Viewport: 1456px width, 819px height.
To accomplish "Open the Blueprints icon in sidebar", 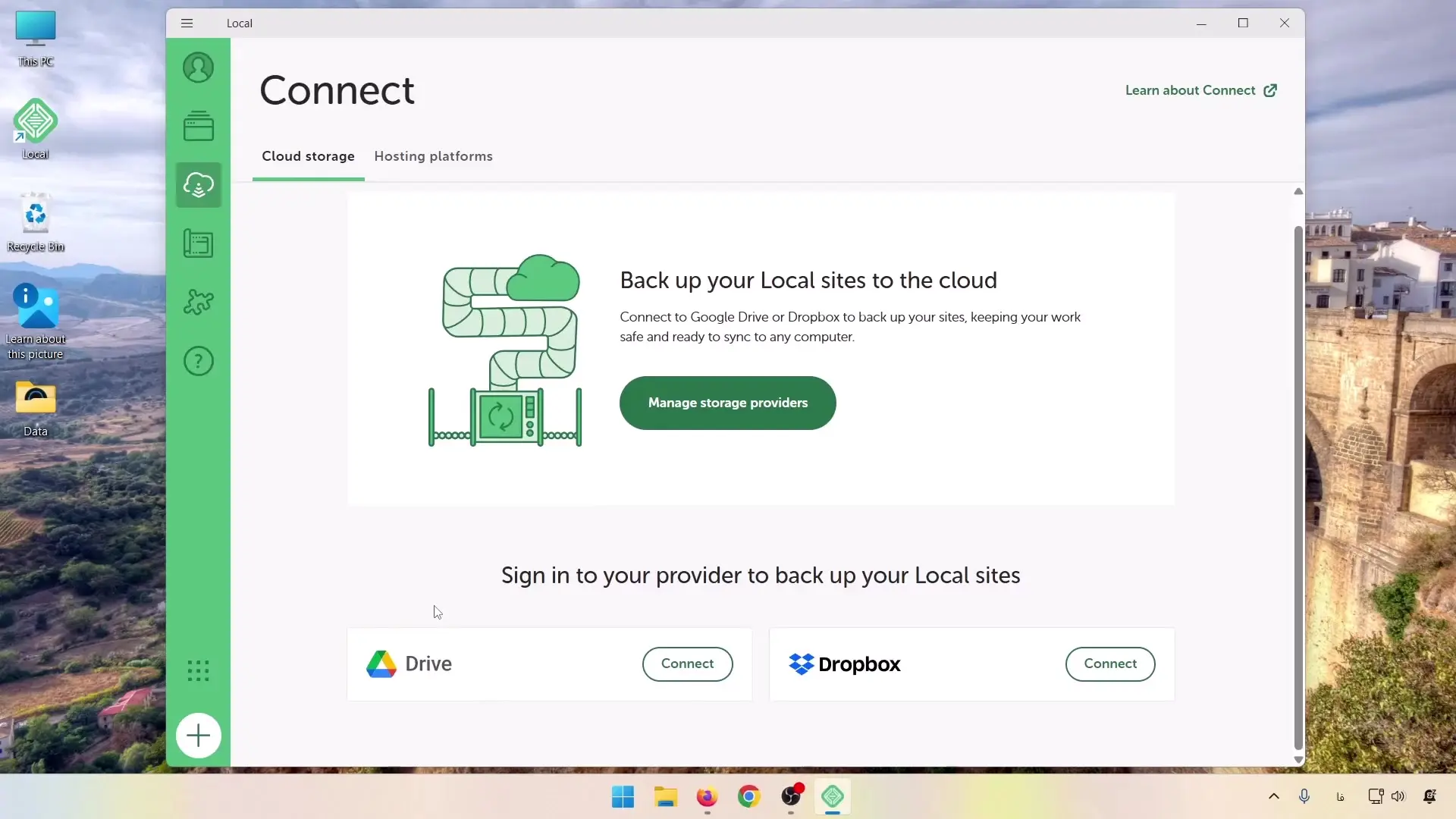I will click(x=198, y=243).
